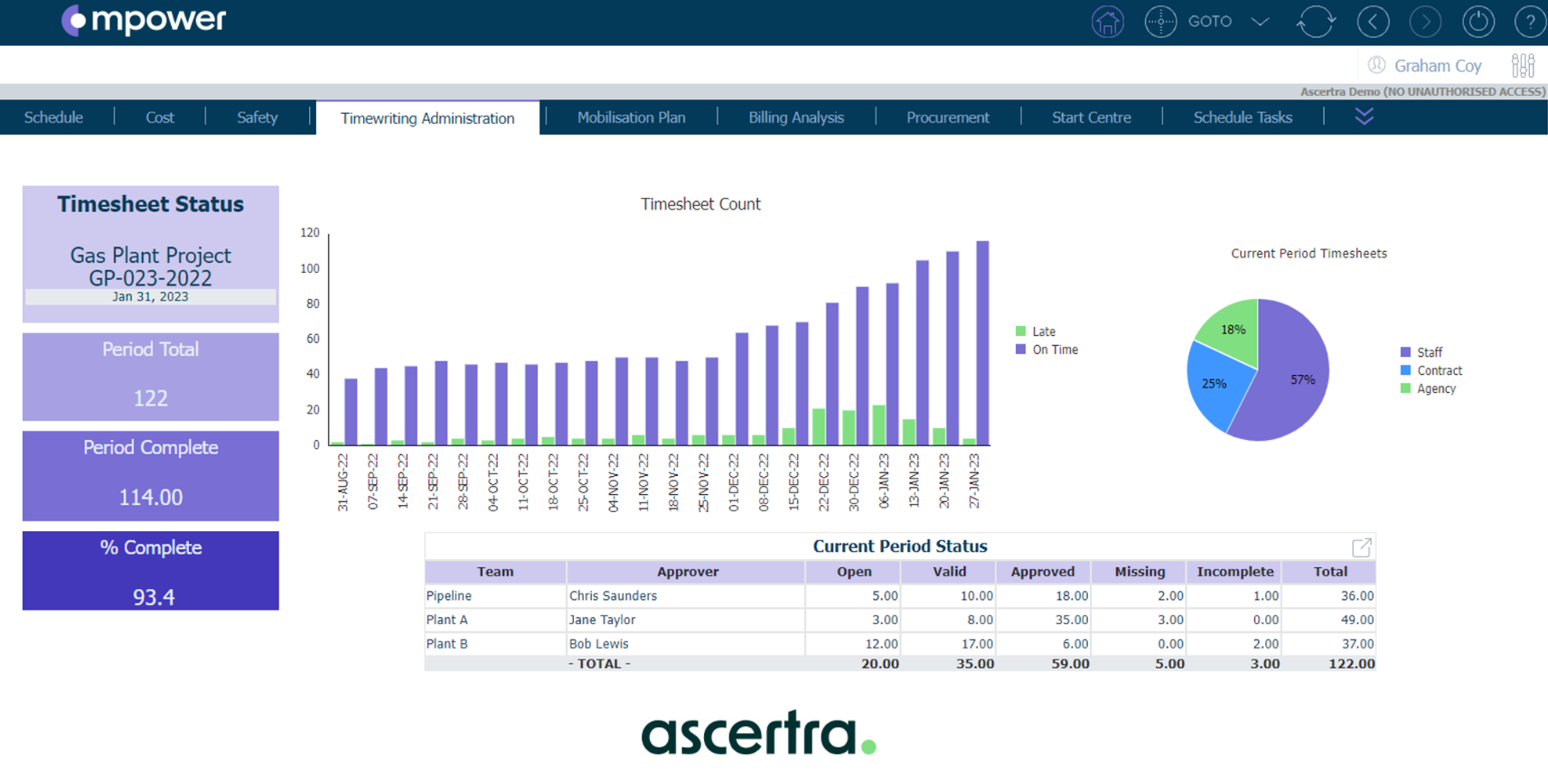Click the power logout icon
Viewport: 1548px width, 784px height.
coord(1478,22)
